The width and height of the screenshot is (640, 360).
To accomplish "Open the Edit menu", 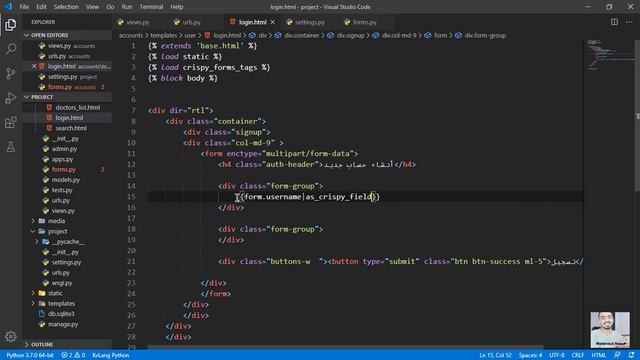I will (41, 7).
